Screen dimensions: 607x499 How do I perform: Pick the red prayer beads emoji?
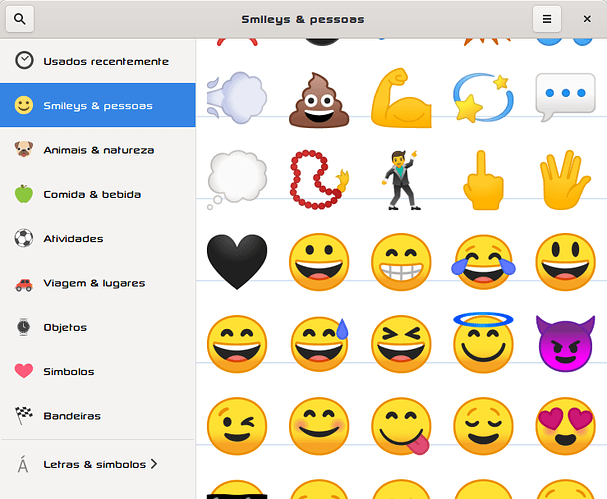coord(319,180)
